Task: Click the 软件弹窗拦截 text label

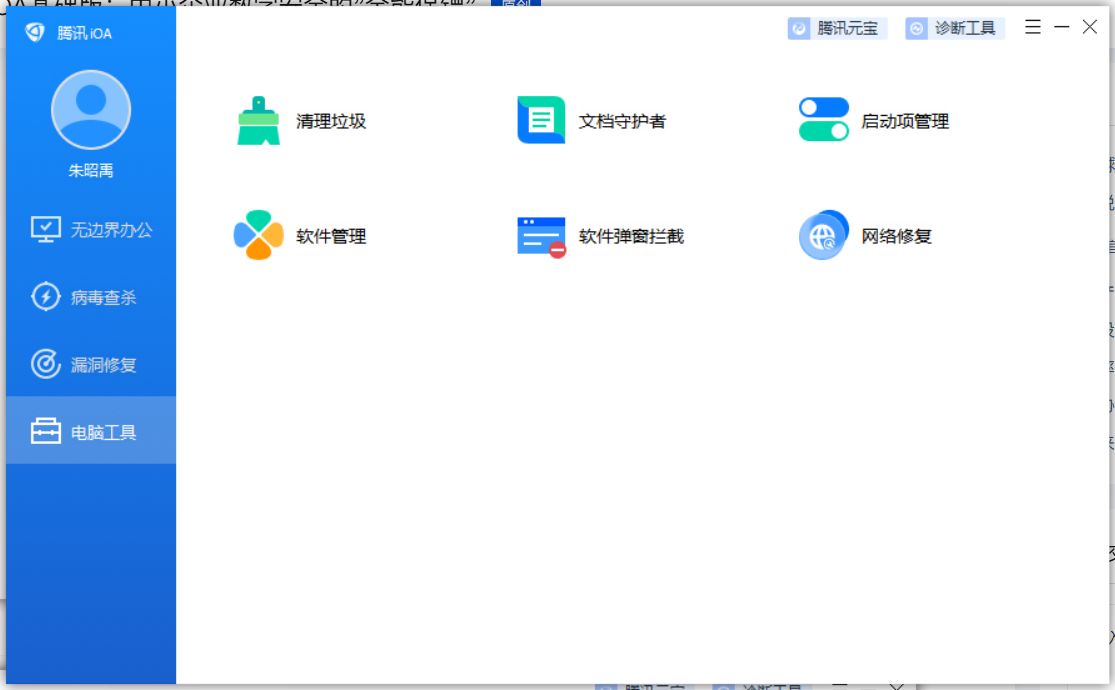Action: [631, 236]
